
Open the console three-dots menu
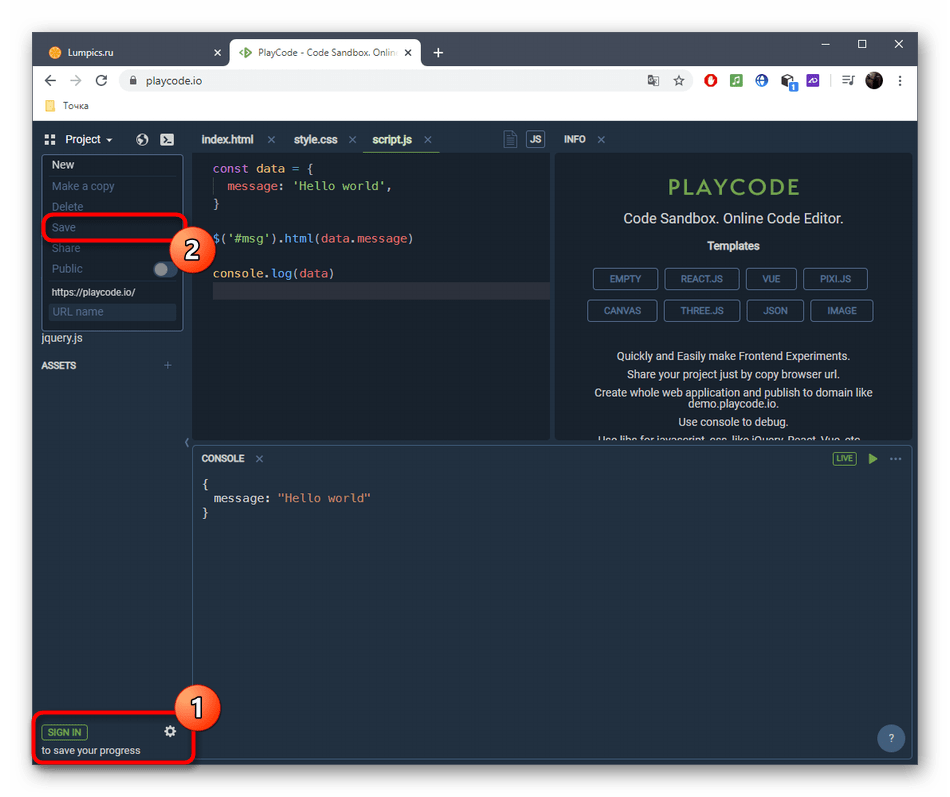tap(896, 459)
